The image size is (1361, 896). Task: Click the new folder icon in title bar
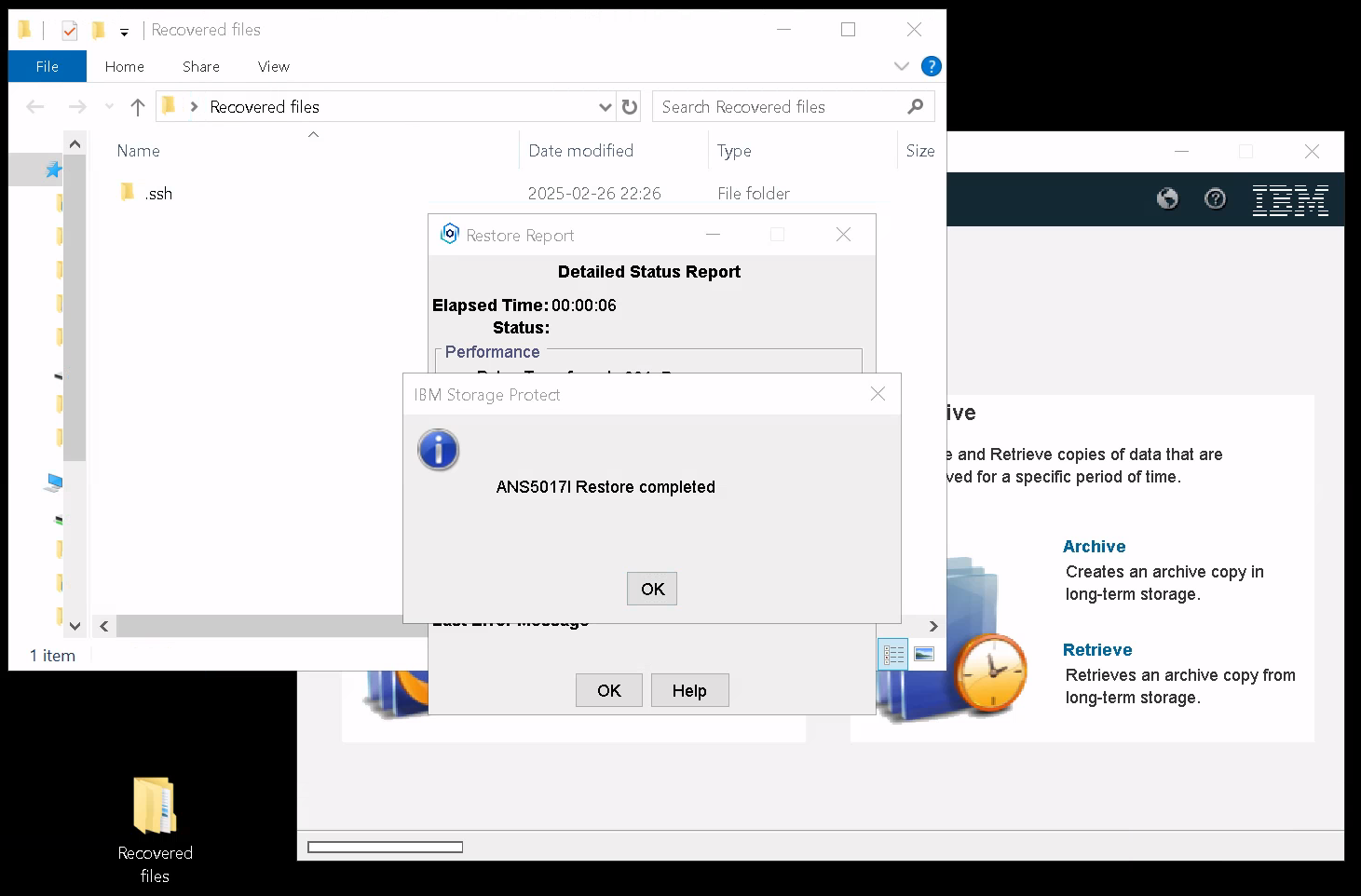click(98, 31)
